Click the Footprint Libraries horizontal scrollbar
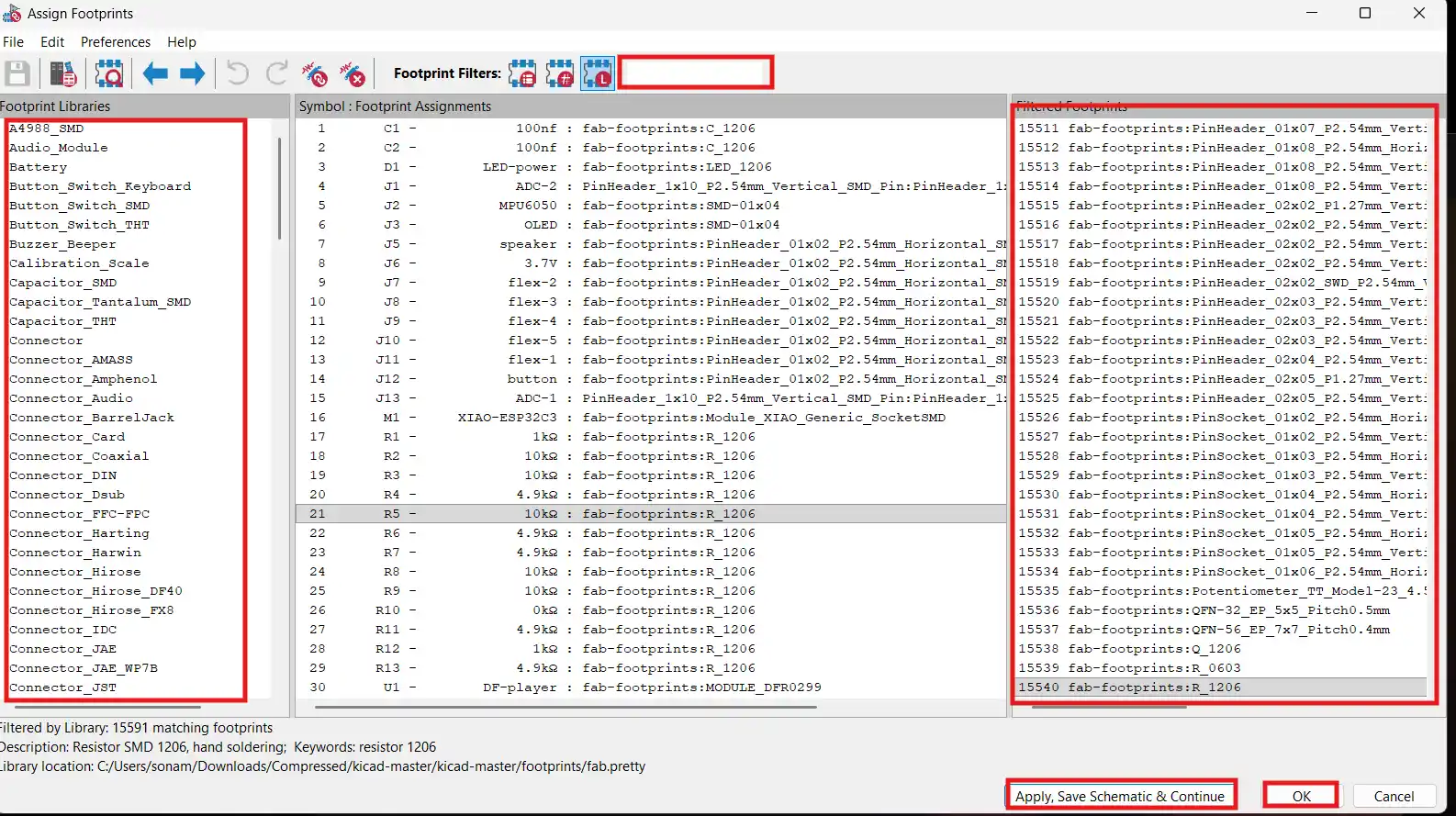1456x816 pixels. coord(108,708)
